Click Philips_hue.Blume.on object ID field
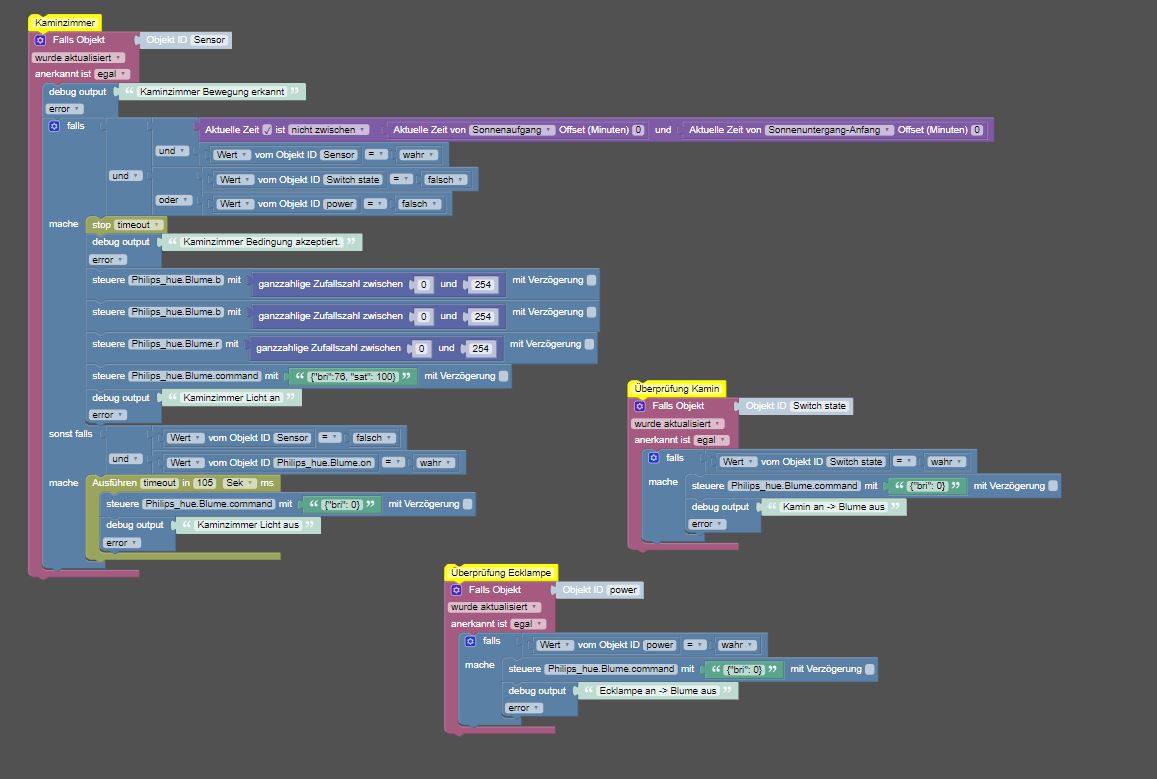 325,463
